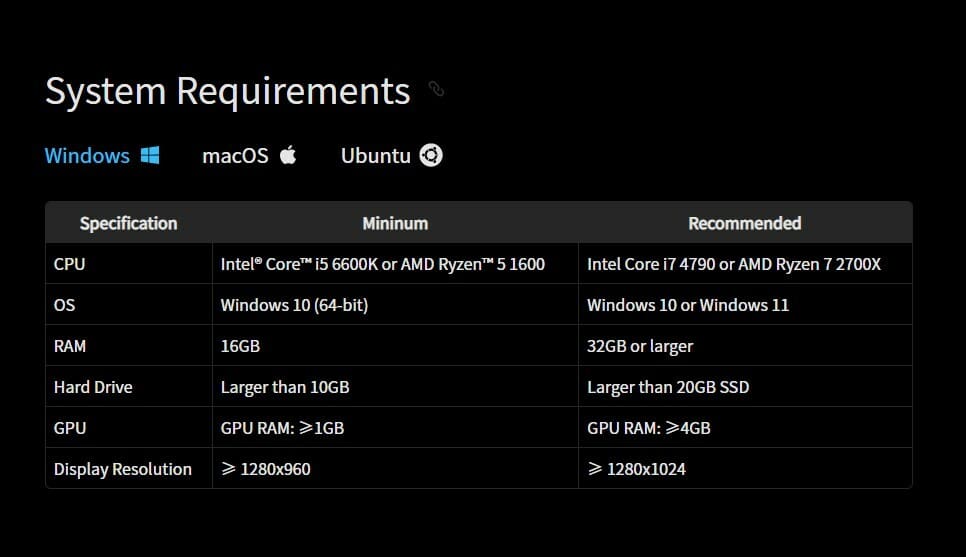This screenshot has height=557, width=966.
Task: Click the ≥ 1280x1024 resolution cell
Action: point(745,469)
